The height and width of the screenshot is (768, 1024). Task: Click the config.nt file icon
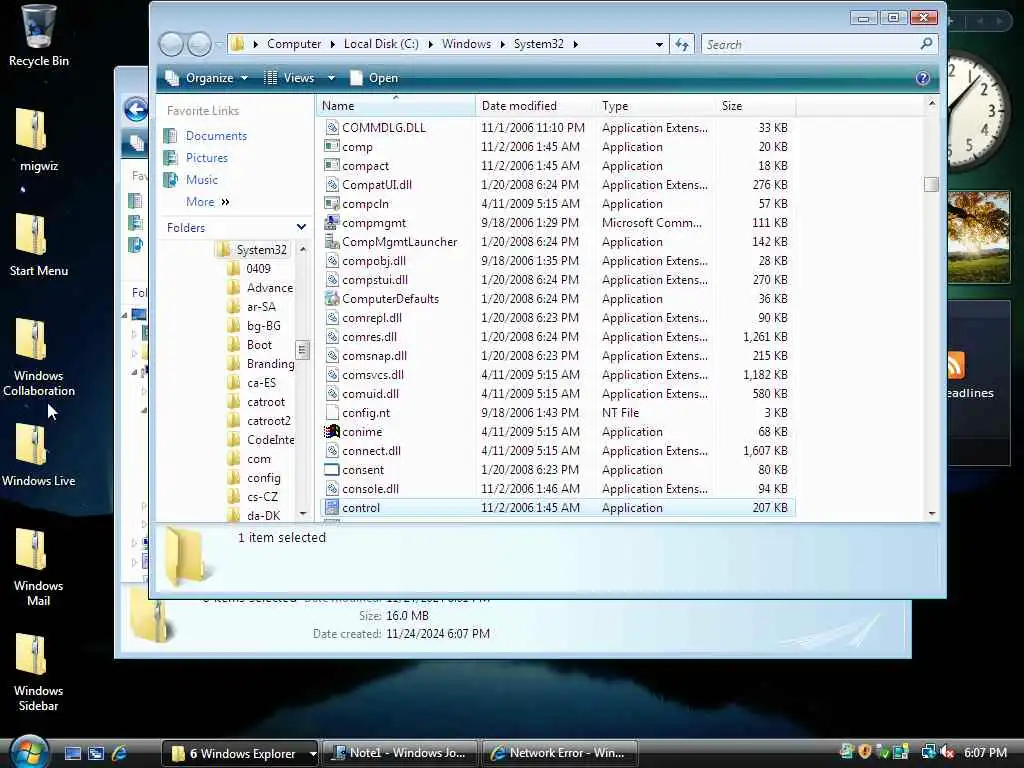[332, 412]
